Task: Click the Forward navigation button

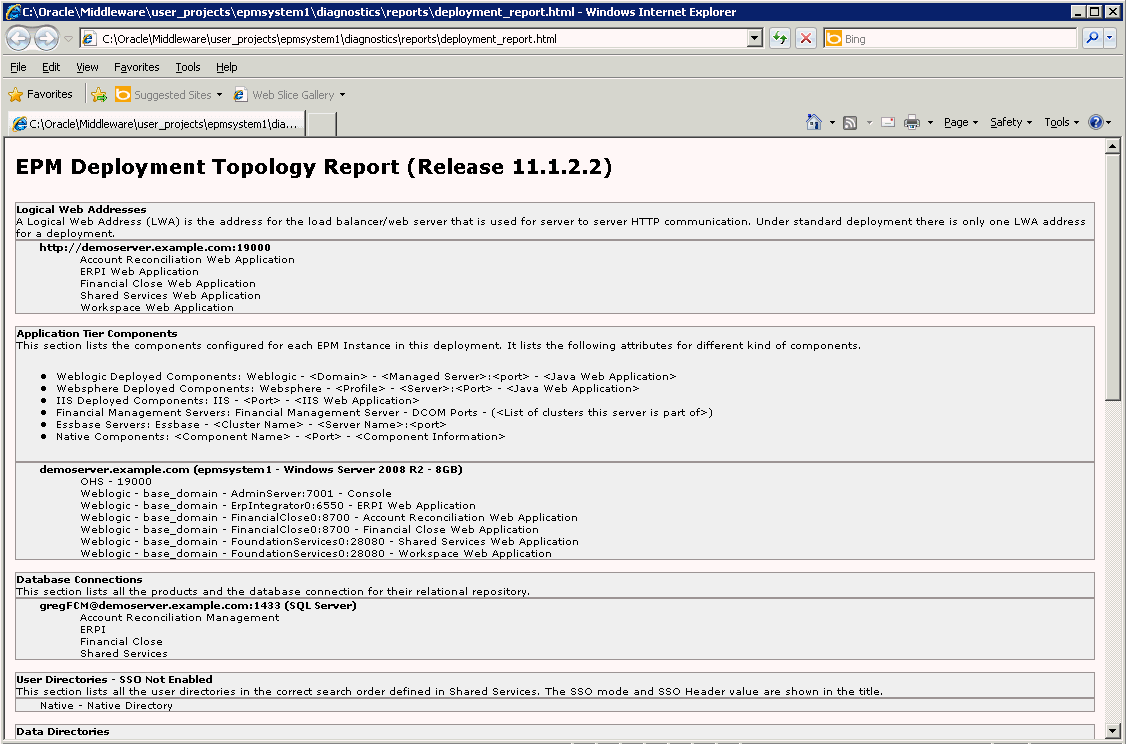Action: (x=47, y=39)
